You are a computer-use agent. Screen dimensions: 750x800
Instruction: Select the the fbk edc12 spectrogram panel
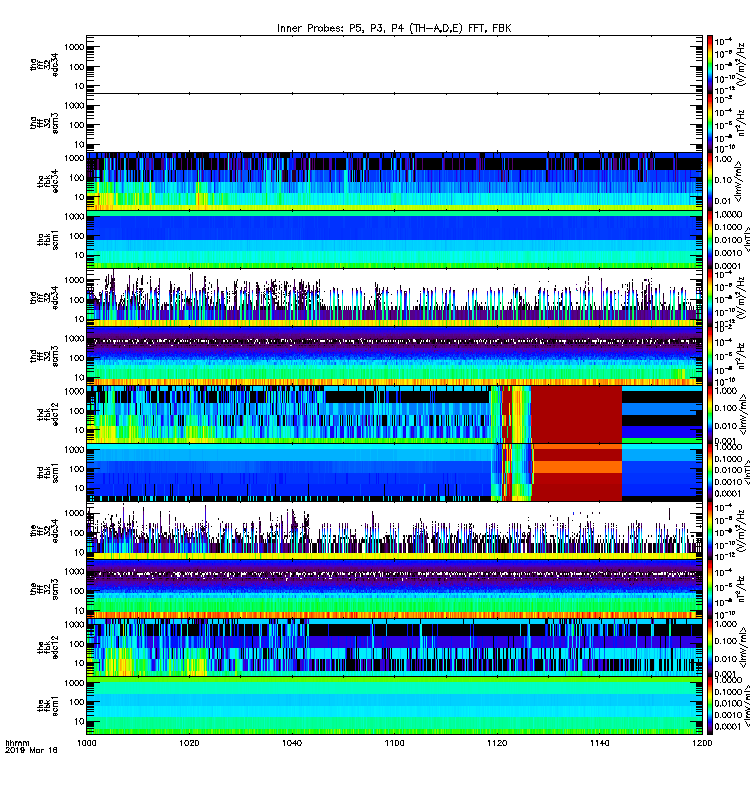click(x=394, y=647)
